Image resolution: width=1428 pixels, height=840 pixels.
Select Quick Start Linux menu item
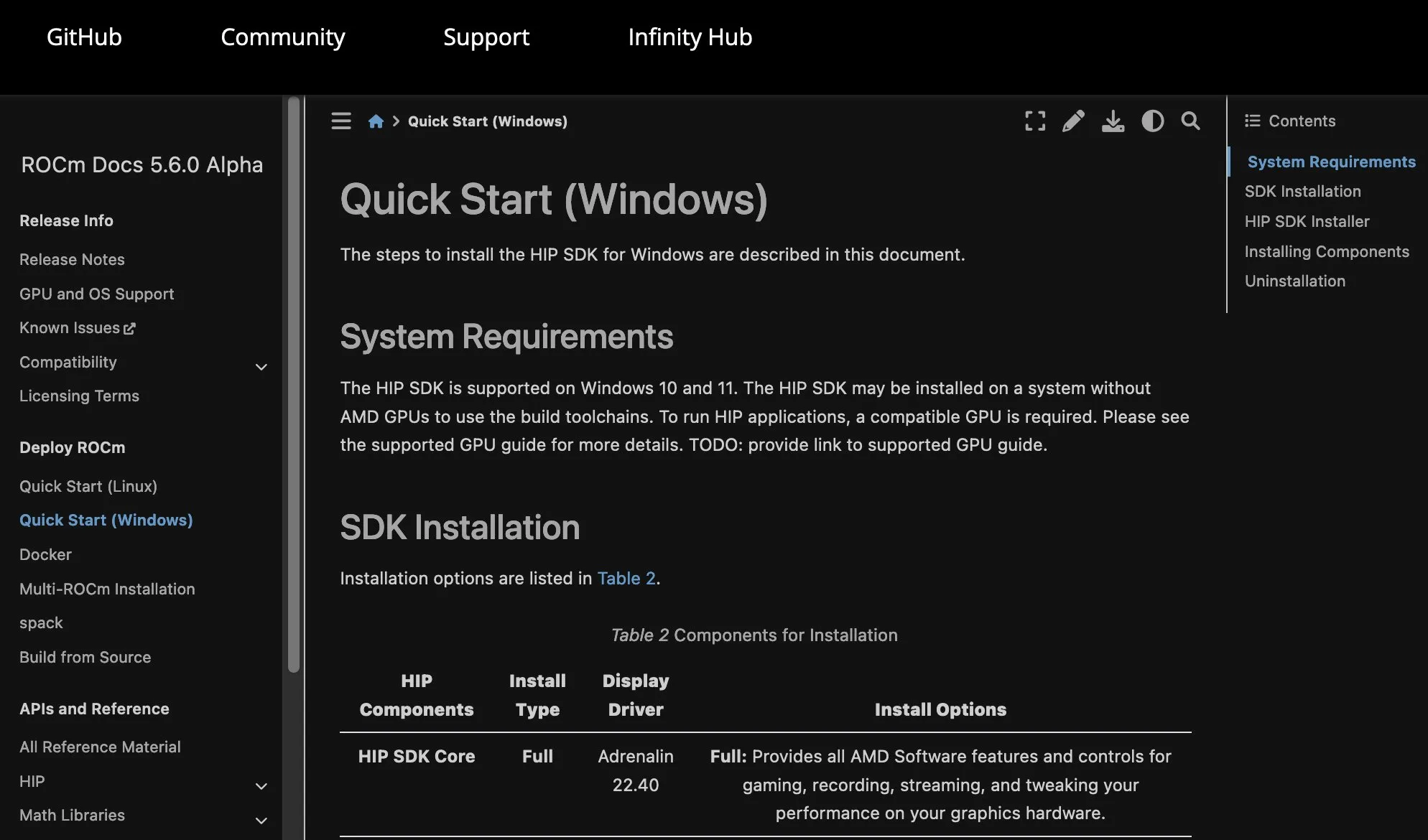(88, 487)
